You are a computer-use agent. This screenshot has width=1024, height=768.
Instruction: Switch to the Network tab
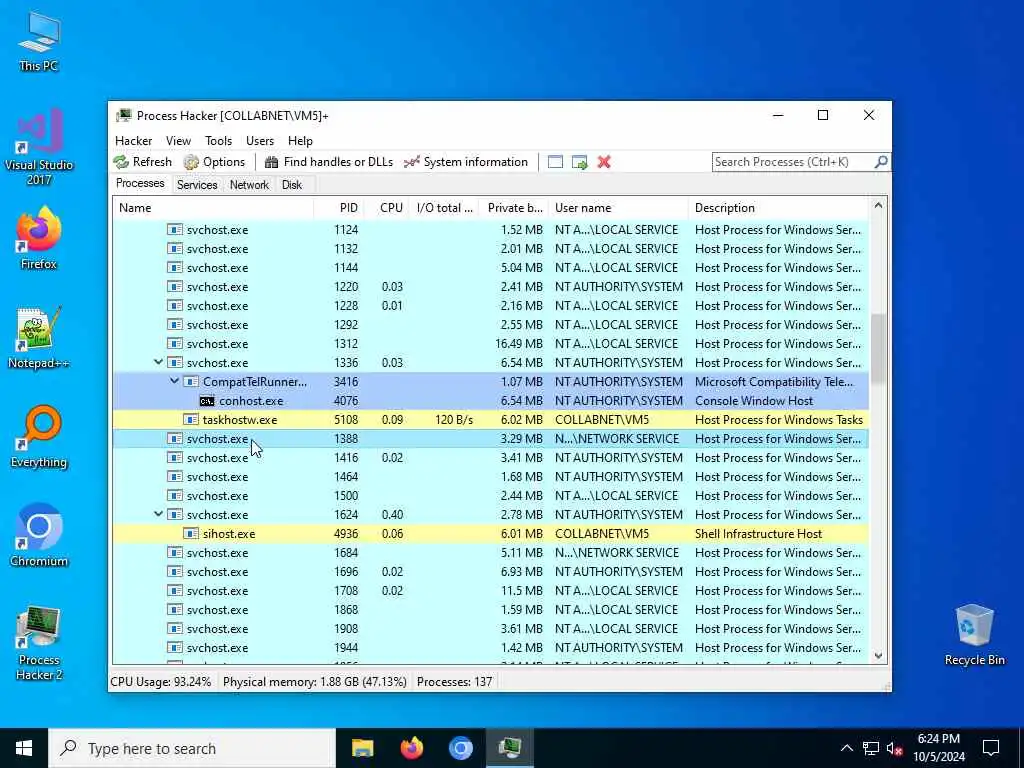(249, 185)
